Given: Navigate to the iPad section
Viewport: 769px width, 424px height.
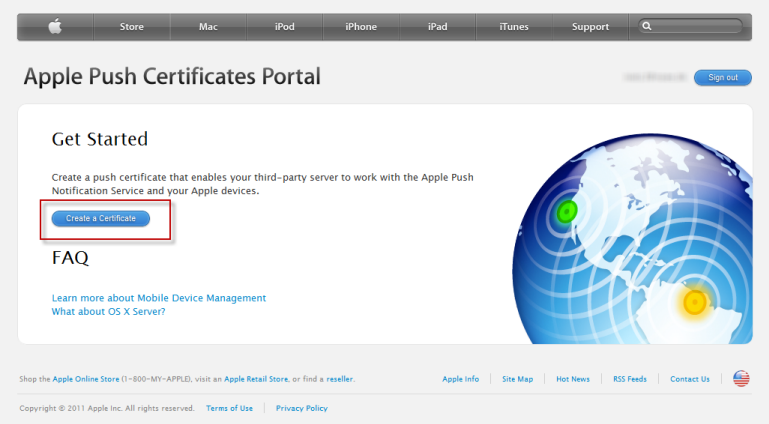Looking at the screenshot, I should tap(437, 27).
